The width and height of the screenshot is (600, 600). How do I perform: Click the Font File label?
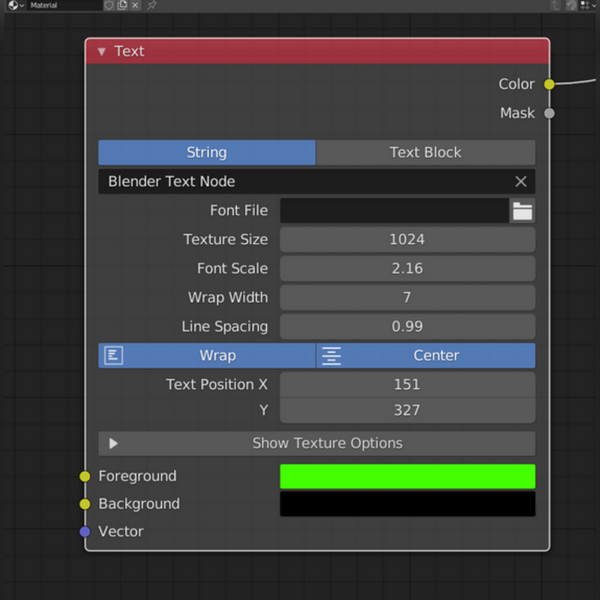pos(239,210)
